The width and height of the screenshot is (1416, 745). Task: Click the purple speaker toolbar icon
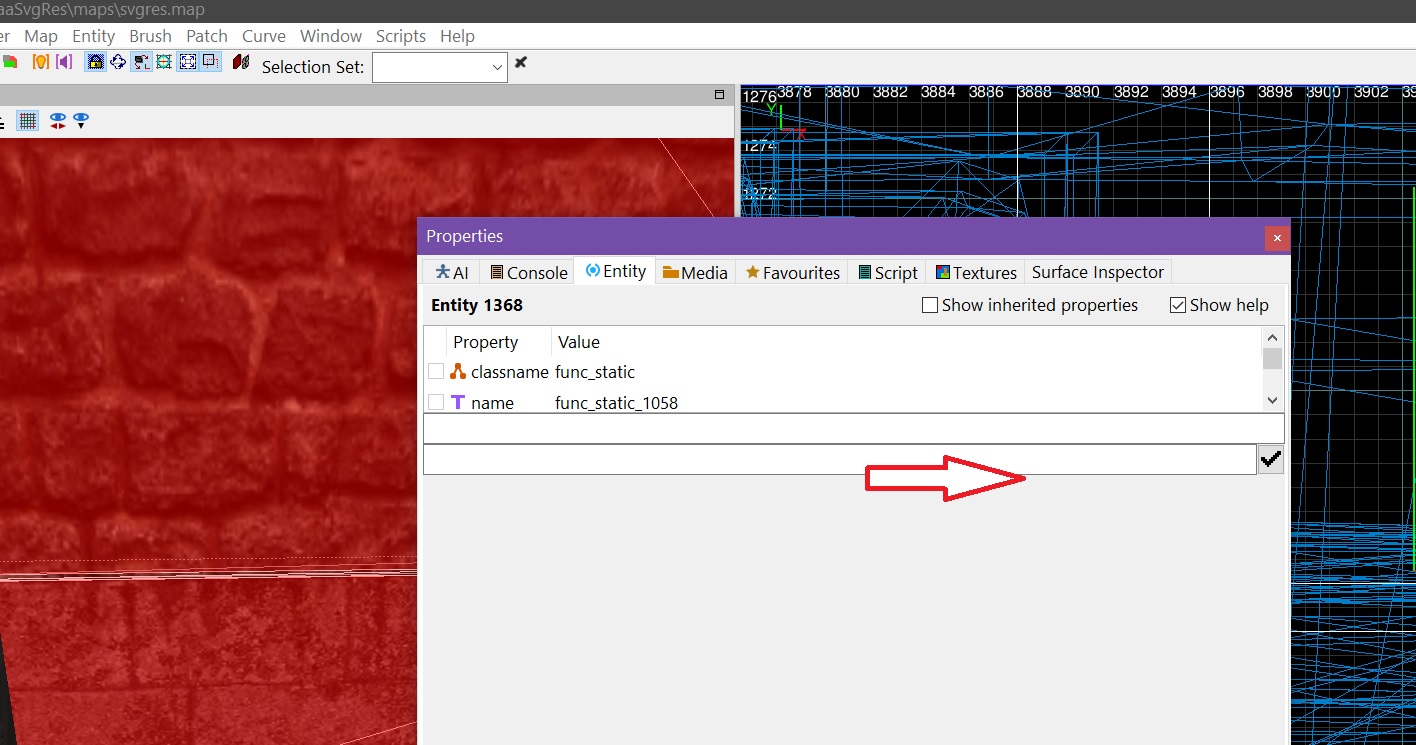[x=65, y=62]
